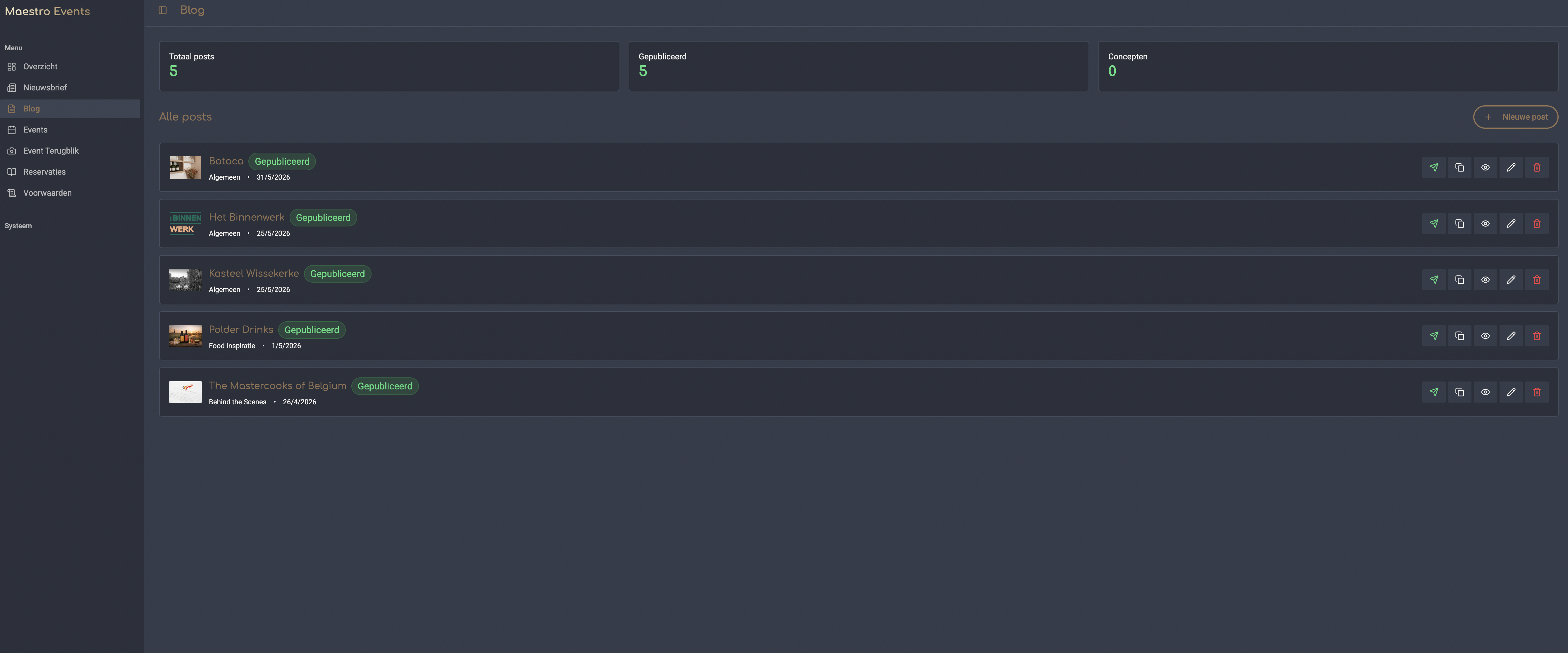Send The Mastercooks of Belgium post
Screen dimensions: 1568x653
1434,392
